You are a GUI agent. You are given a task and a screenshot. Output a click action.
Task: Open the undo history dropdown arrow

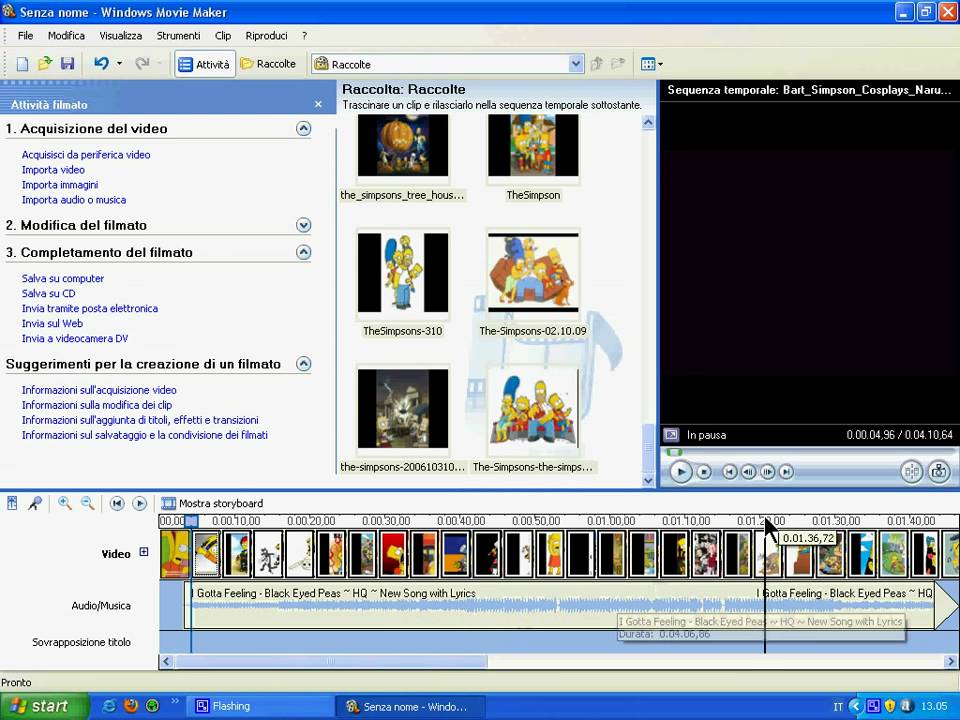(119, 64)
